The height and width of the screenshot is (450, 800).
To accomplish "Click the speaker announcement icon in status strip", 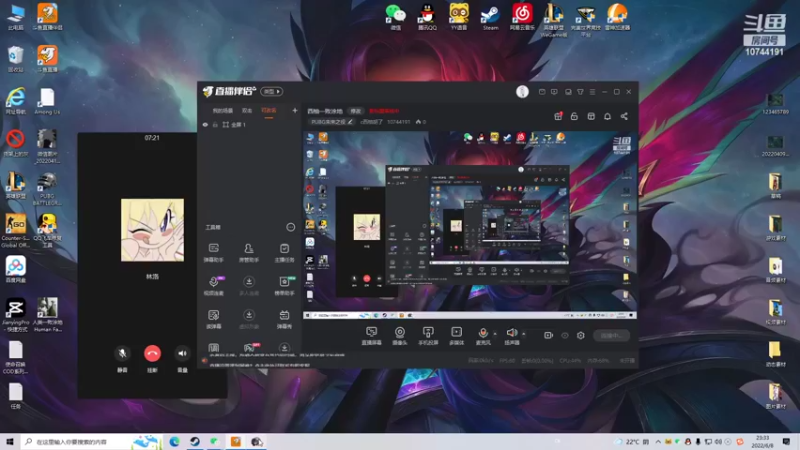I will point(205,361).
